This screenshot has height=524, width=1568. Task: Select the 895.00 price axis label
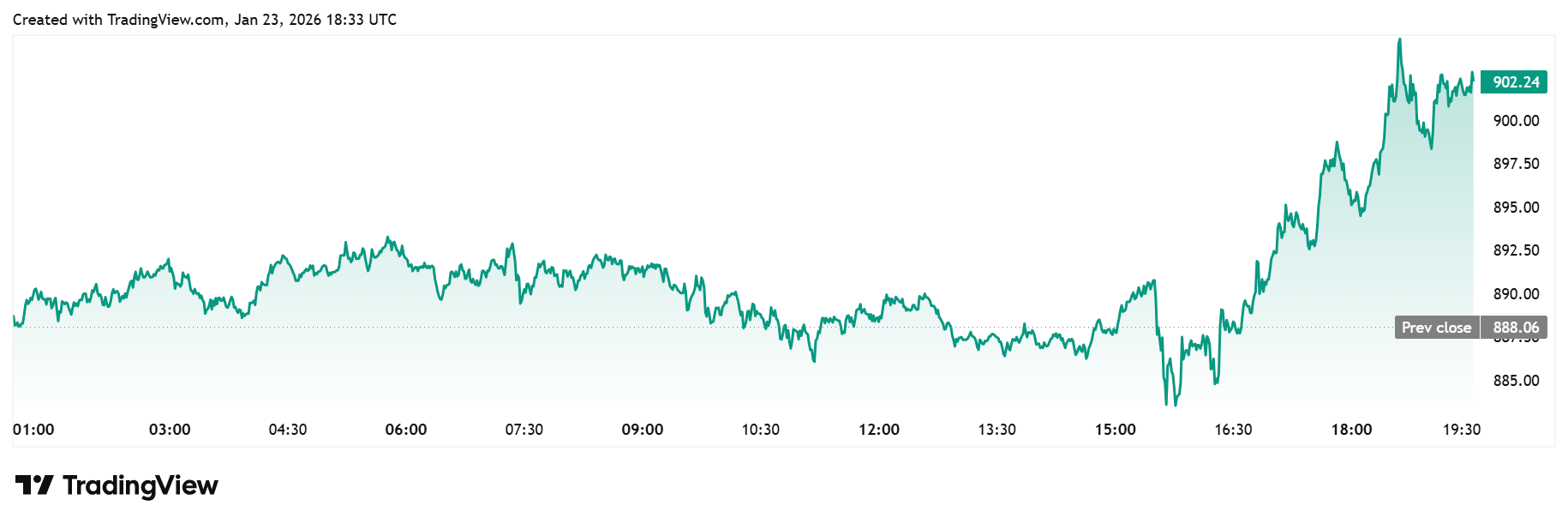coord(1516,208)
